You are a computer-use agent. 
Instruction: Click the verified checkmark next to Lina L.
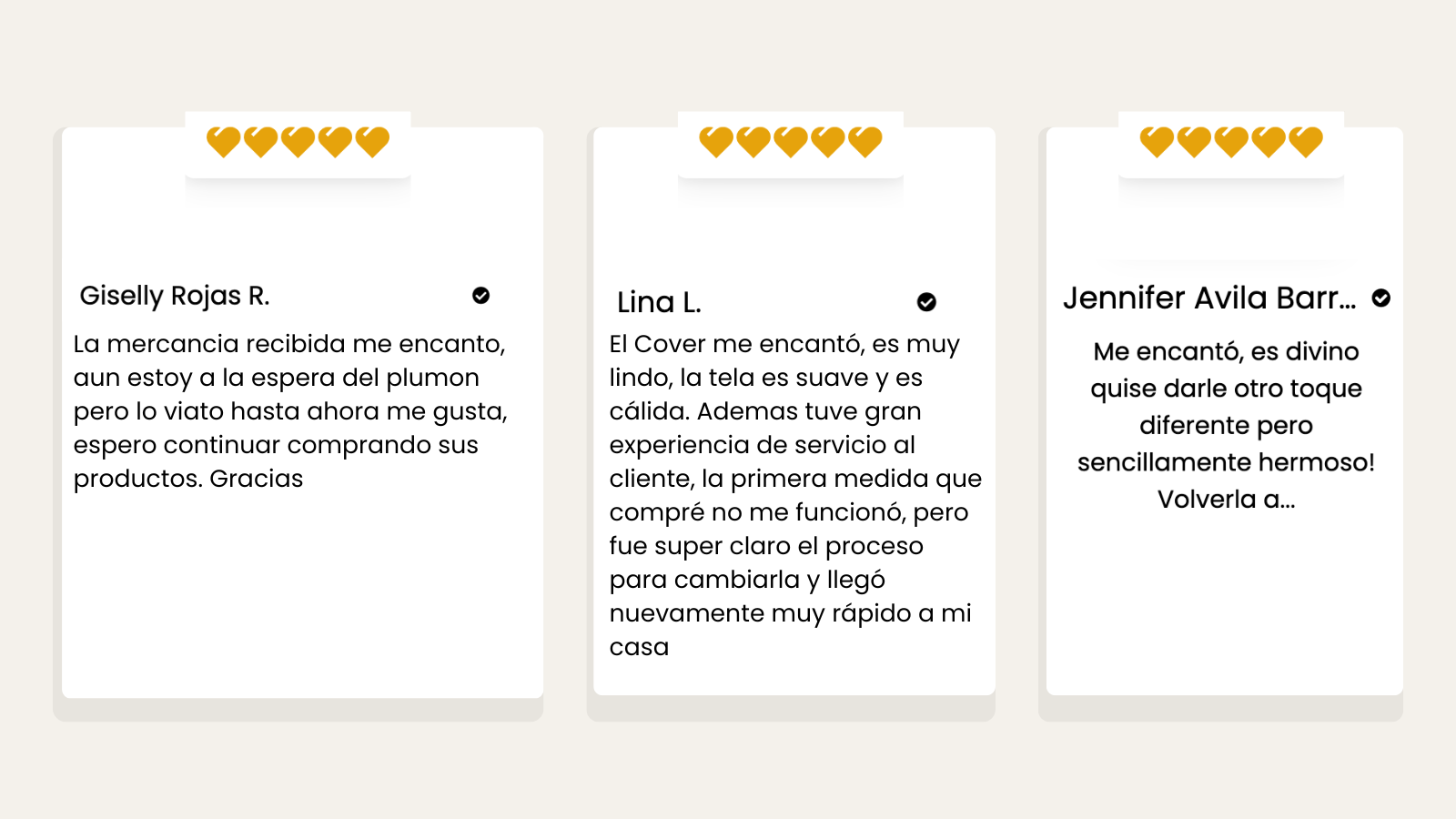(926, 302)
